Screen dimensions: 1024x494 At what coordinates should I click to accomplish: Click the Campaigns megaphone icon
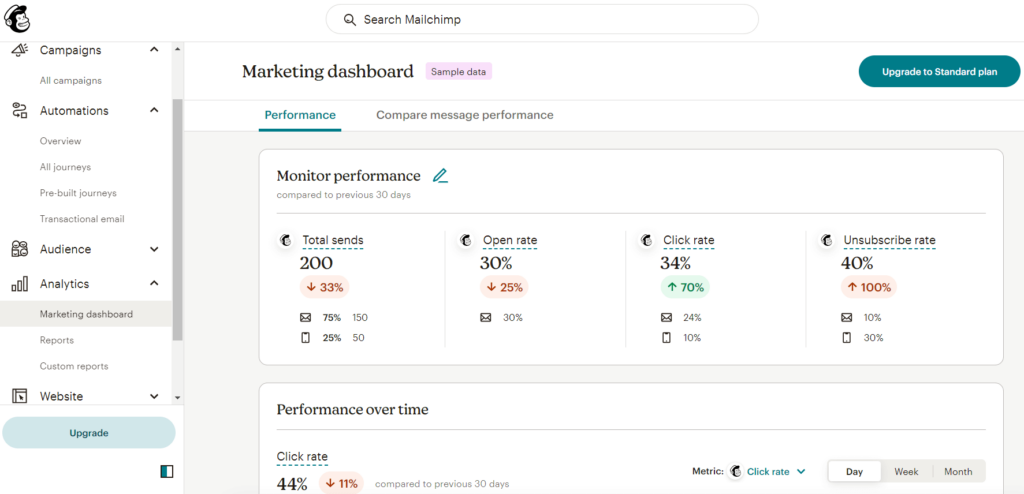pos(20,50)
